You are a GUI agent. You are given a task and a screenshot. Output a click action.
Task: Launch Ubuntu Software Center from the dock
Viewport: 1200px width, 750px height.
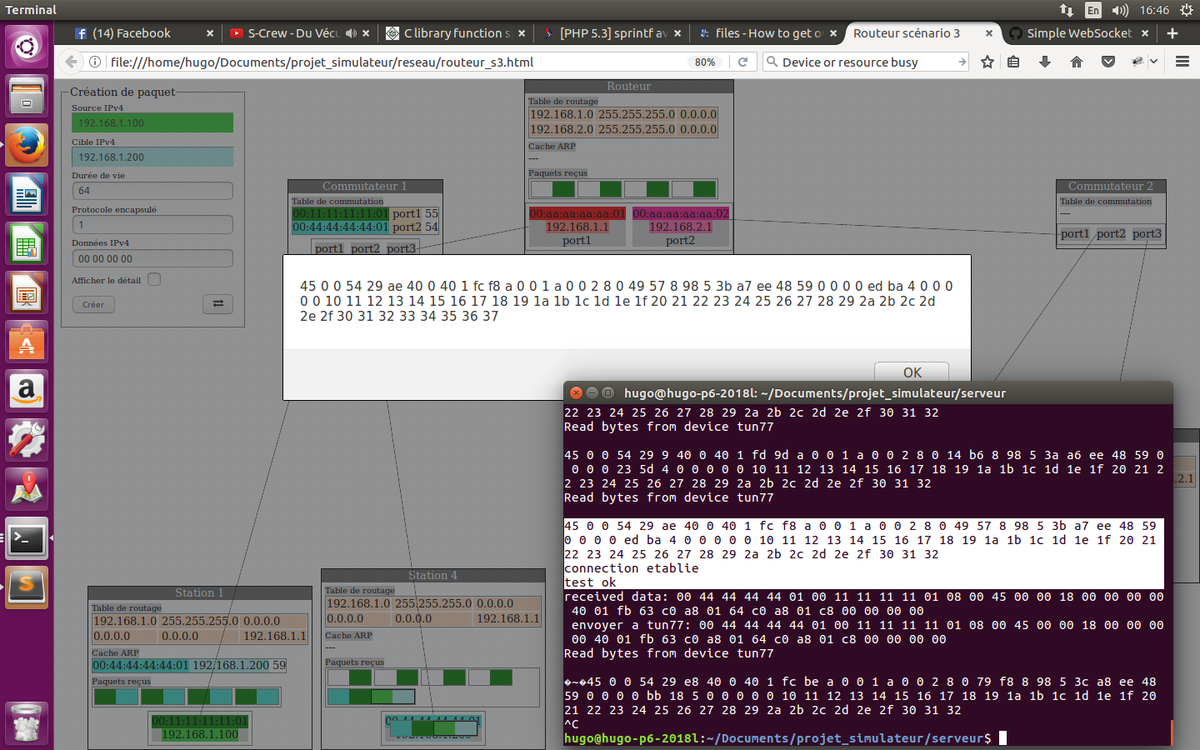(27, 341)
